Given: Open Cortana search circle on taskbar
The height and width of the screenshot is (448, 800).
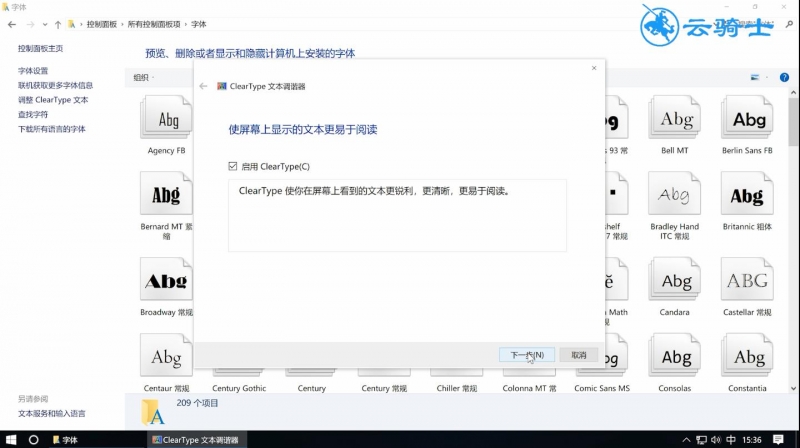Looking at the screenshot, I should (x=33, y=439).
